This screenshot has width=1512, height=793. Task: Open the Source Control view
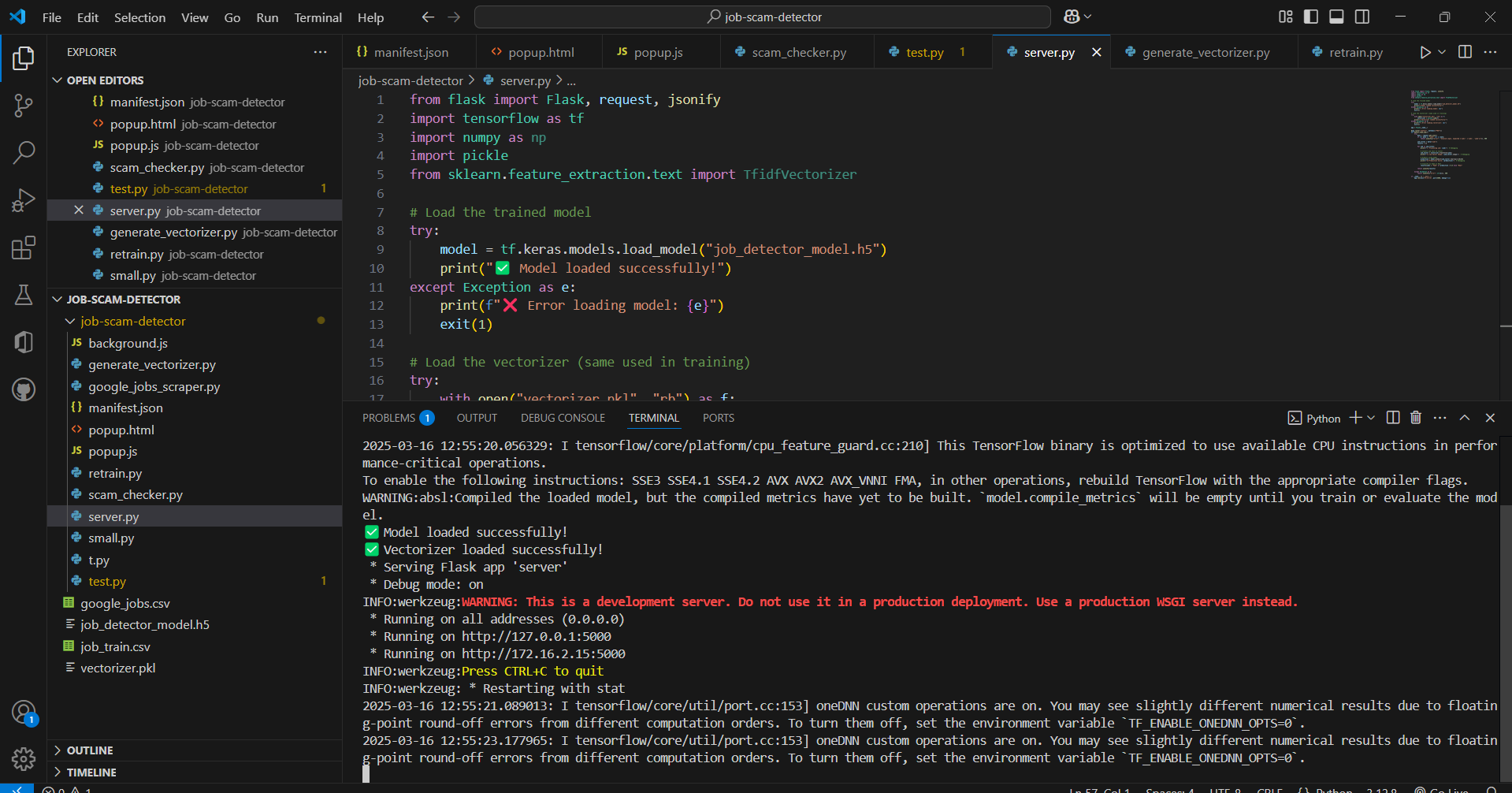tap(24, 106)
